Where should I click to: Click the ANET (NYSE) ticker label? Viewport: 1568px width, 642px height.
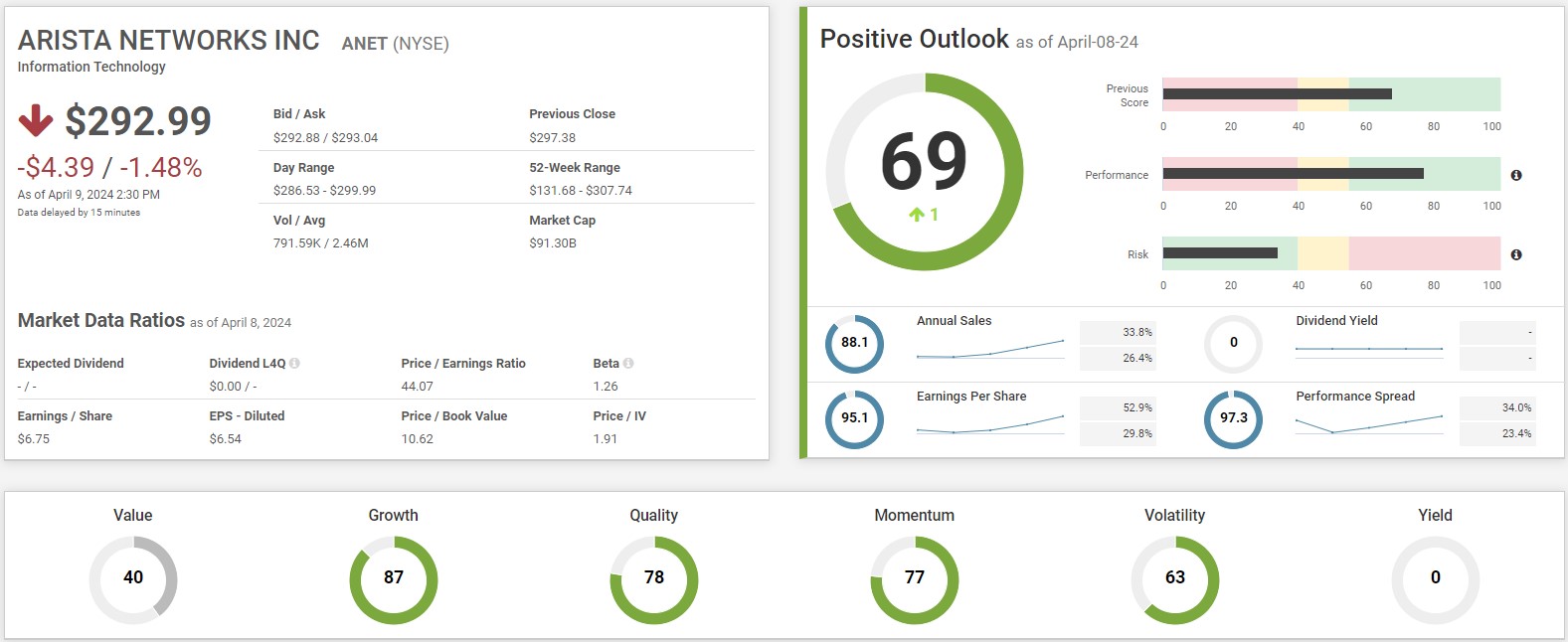point(395,44)
